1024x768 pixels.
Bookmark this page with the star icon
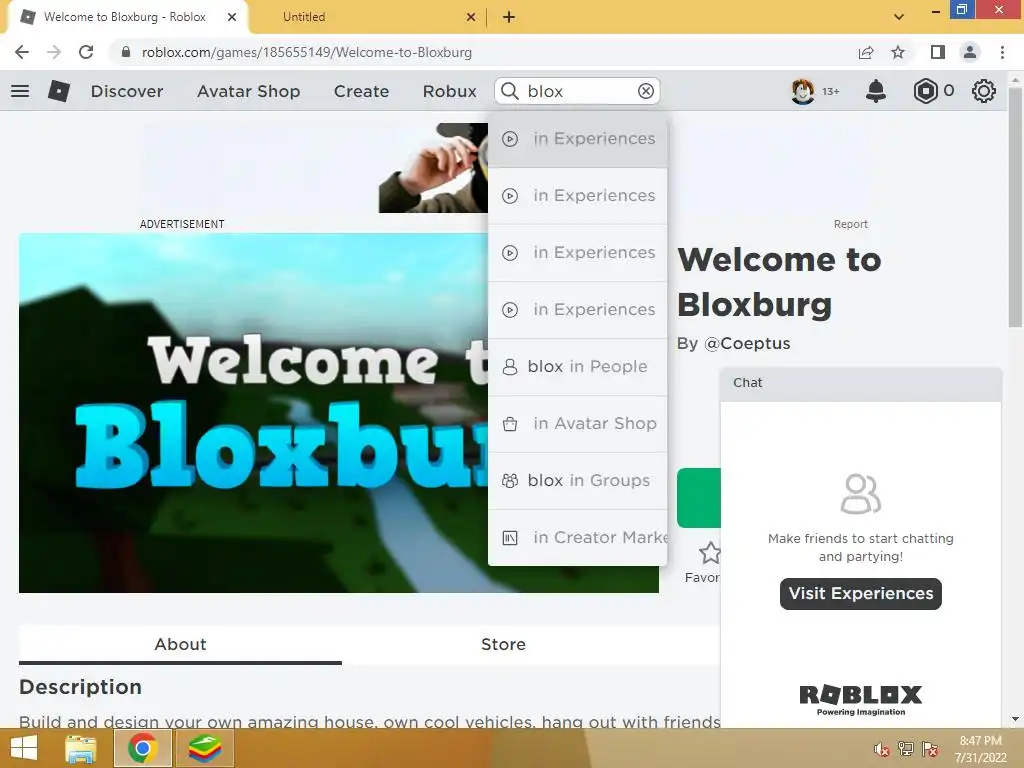point(898,52)
